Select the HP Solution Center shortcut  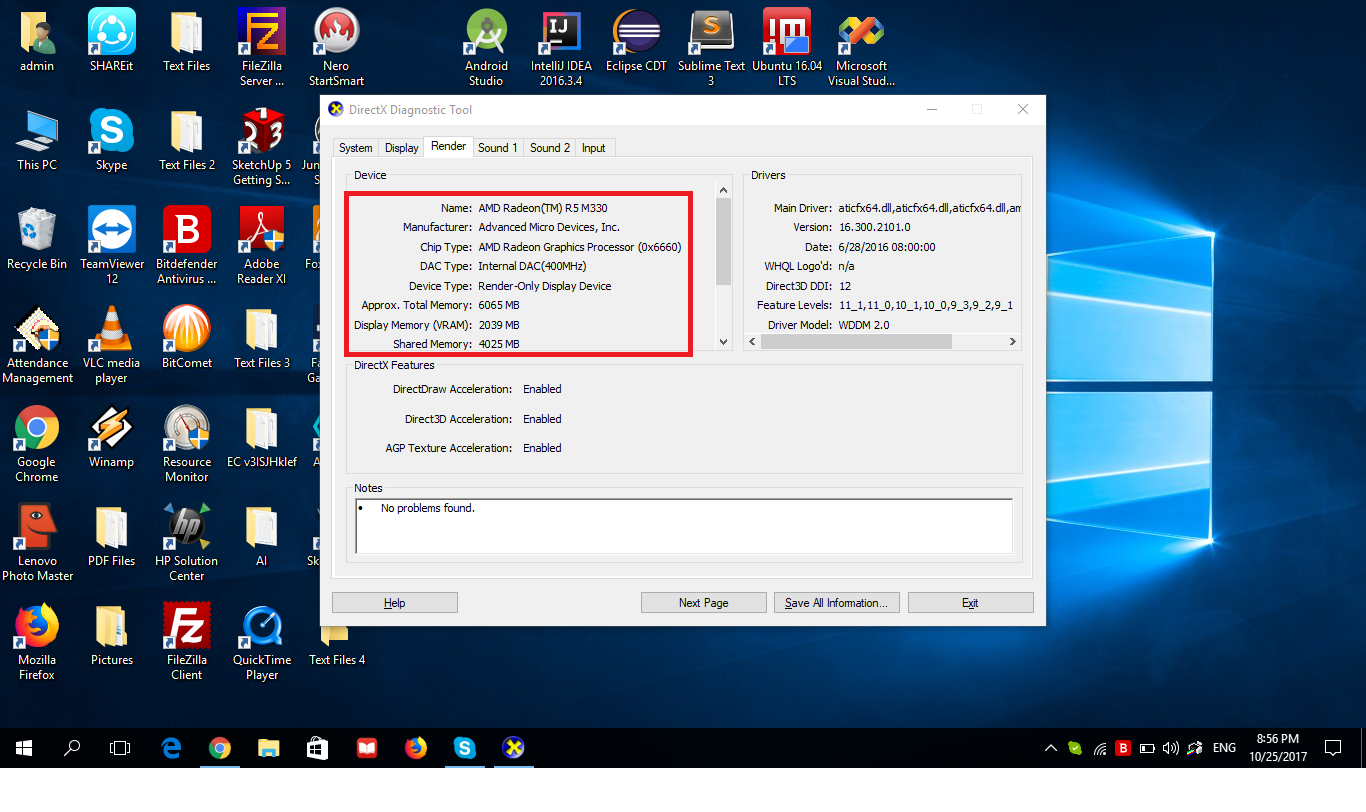(x=186, y=542)
